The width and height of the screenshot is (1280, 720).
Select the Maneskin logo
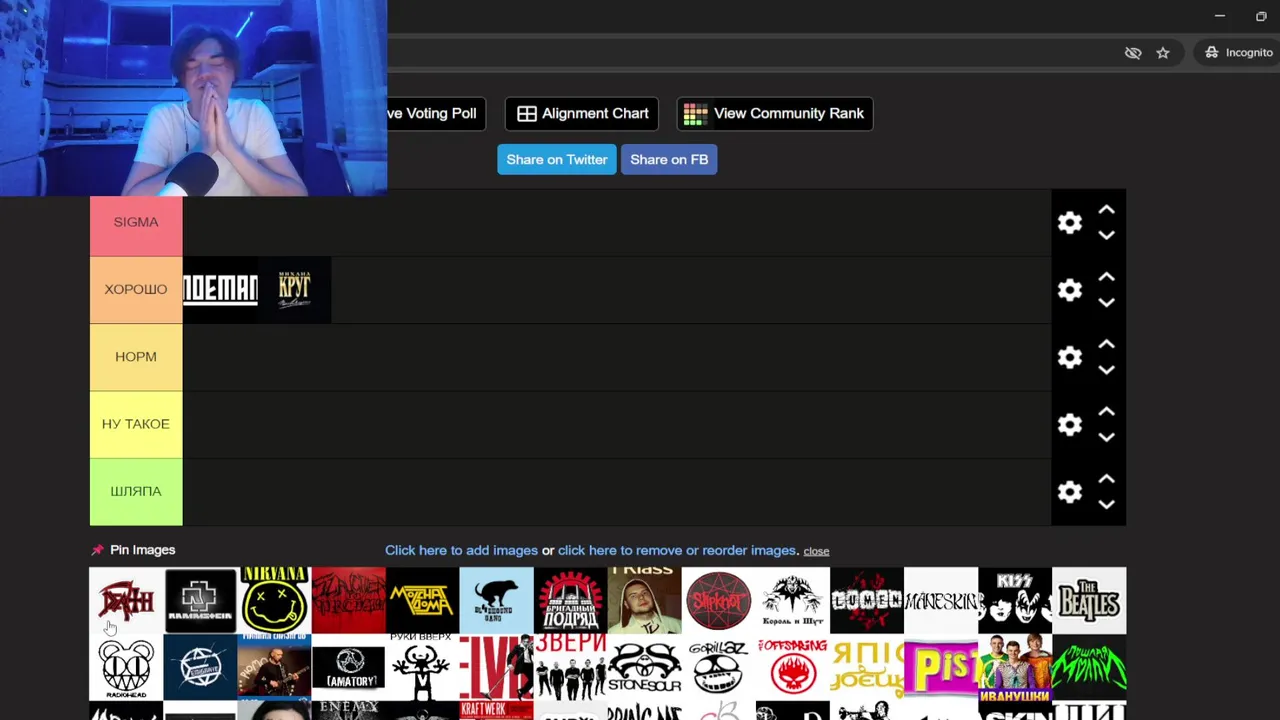pyautogui.click(x=940, y=600)
